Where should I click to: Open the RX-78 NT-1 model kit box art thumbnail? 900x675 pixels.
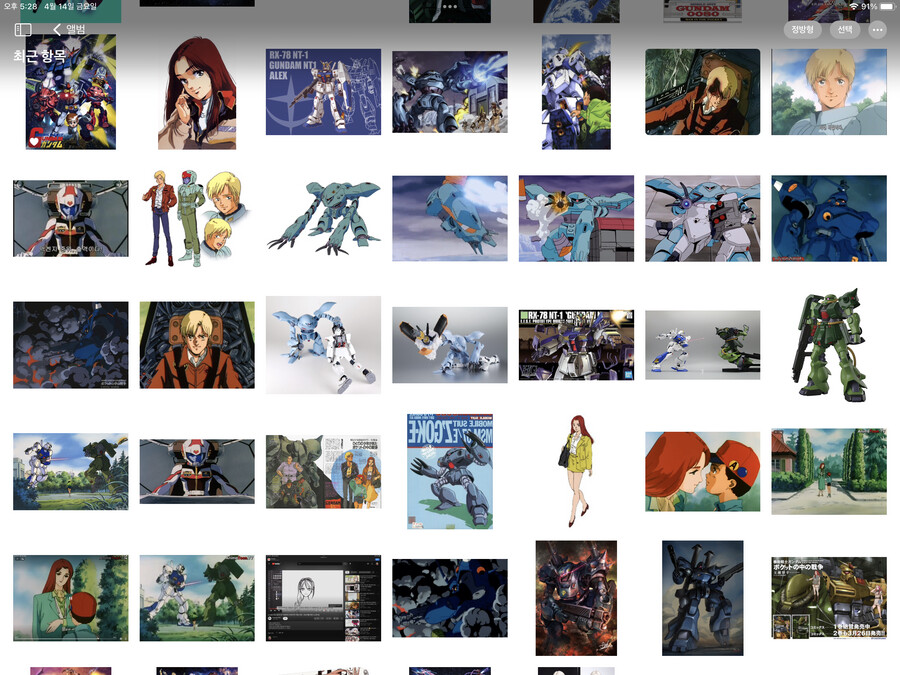576,345
